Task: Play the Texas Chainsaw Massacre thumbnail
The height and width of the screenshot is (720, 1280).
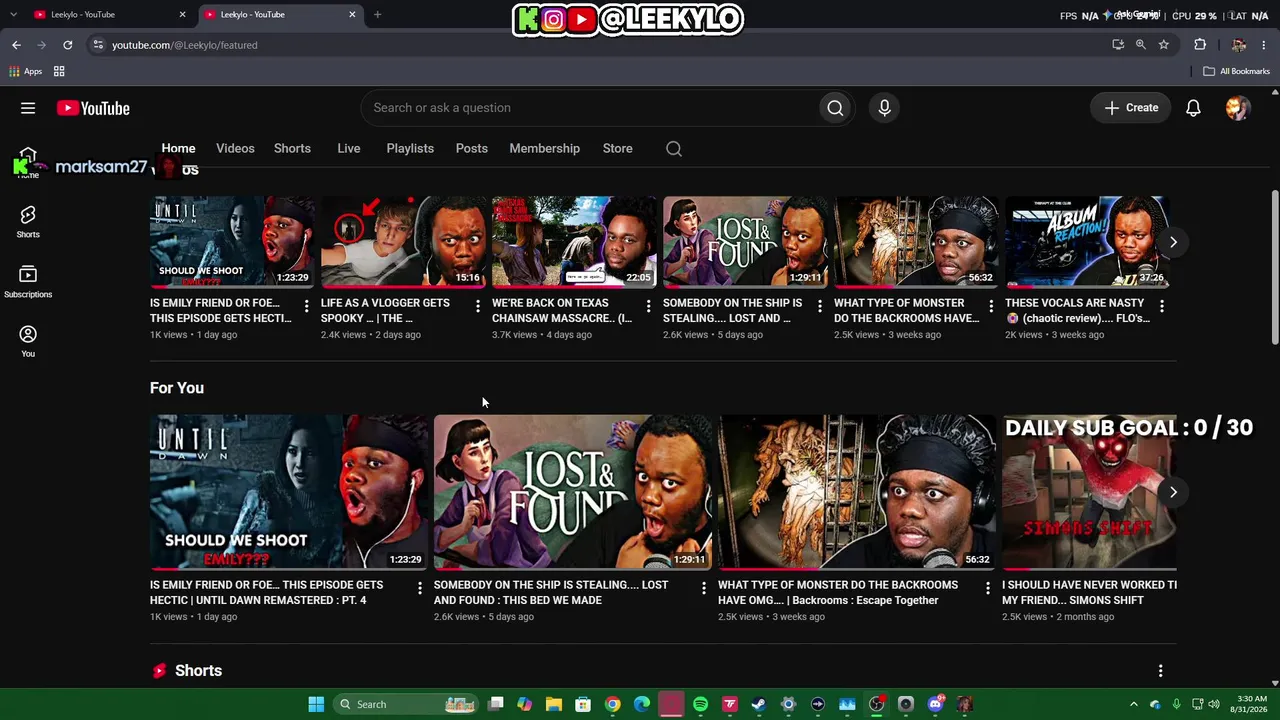Action: tap(574, 242)
